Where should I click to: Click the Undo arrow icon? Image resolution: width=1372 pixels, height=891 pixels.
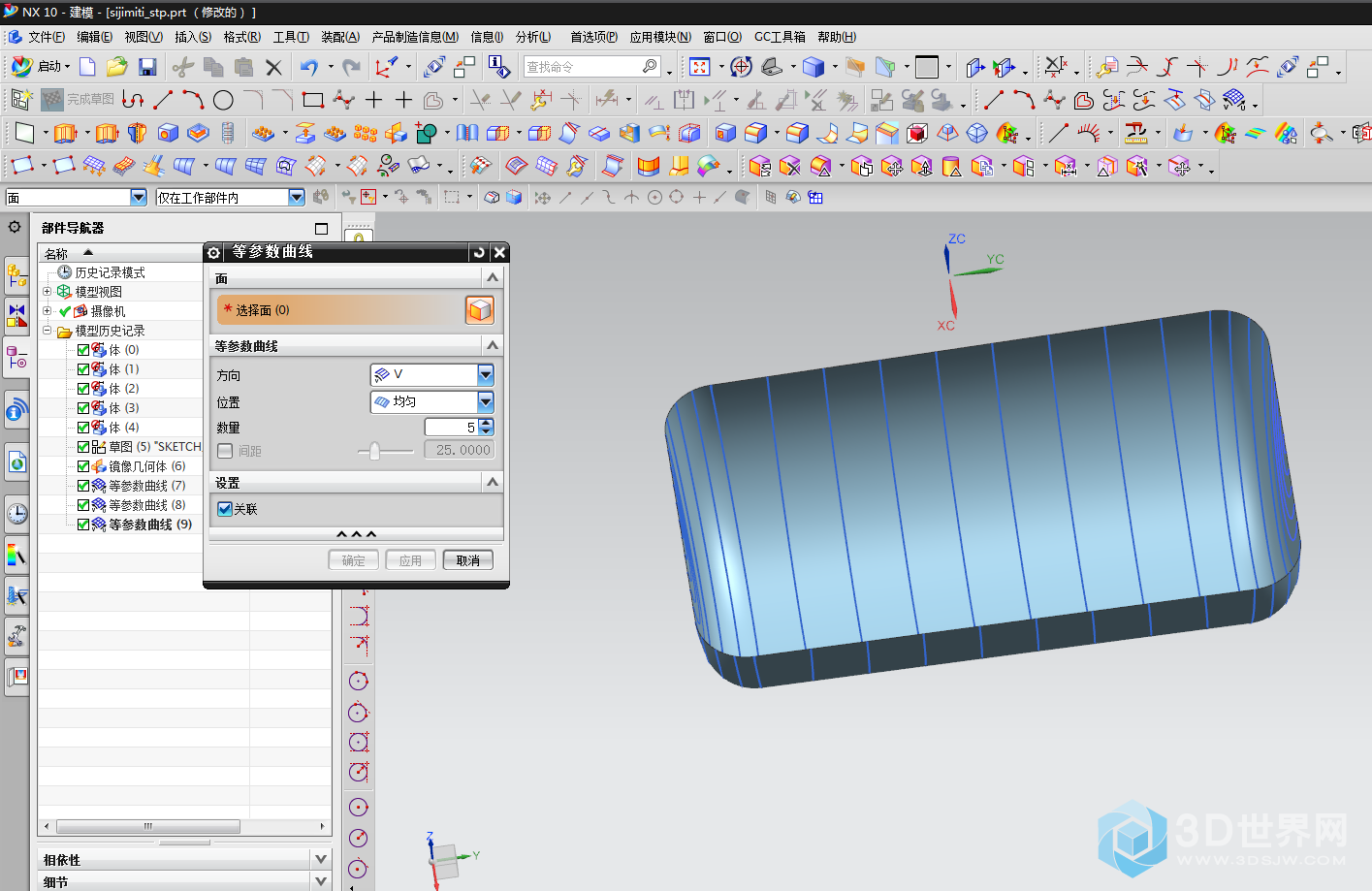308,66
